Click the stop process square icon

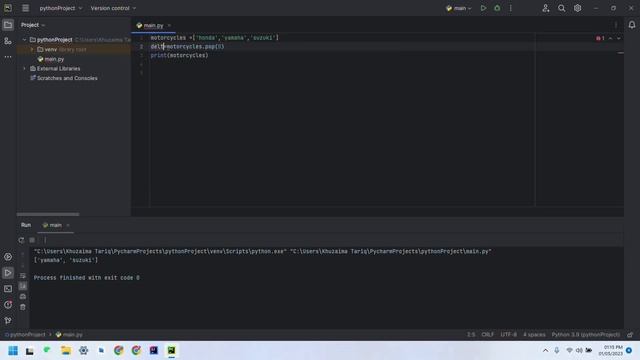[x=32, y=240]
